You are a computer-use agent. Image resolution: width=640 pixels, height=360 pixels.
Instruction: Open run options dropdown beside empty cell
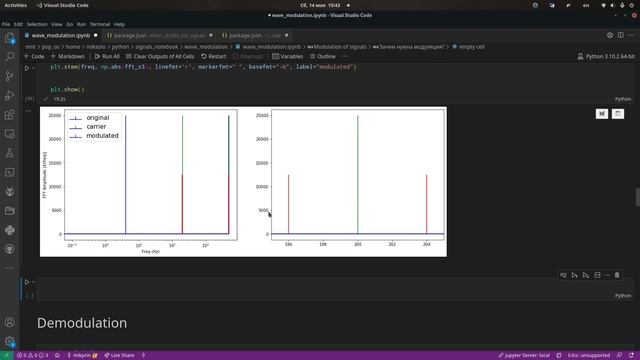tap(33, 282)
